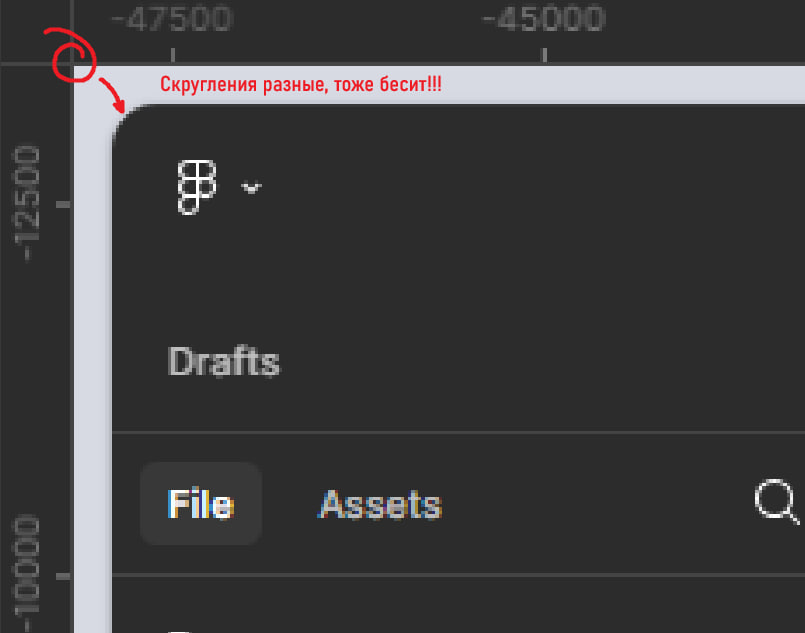Screen dimensions: 805x633
Task: Open search with the magnifier icon
Action: click(776, 501)
